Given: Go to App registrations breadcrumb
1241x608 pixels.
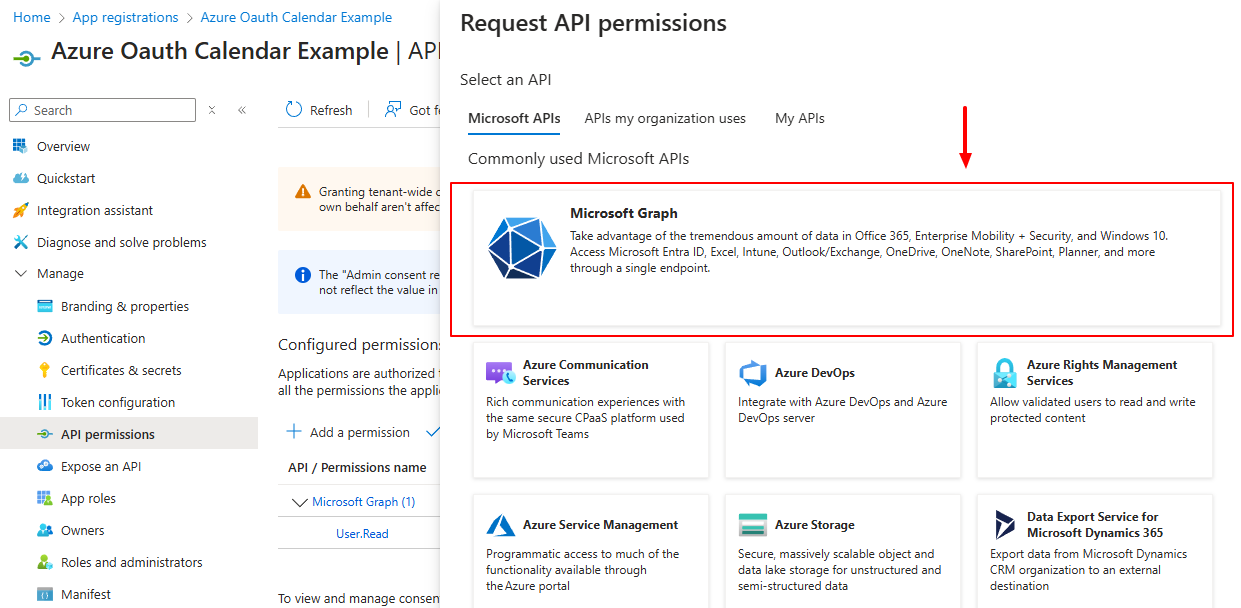Looking at the screenshot, I should [125, 17].
